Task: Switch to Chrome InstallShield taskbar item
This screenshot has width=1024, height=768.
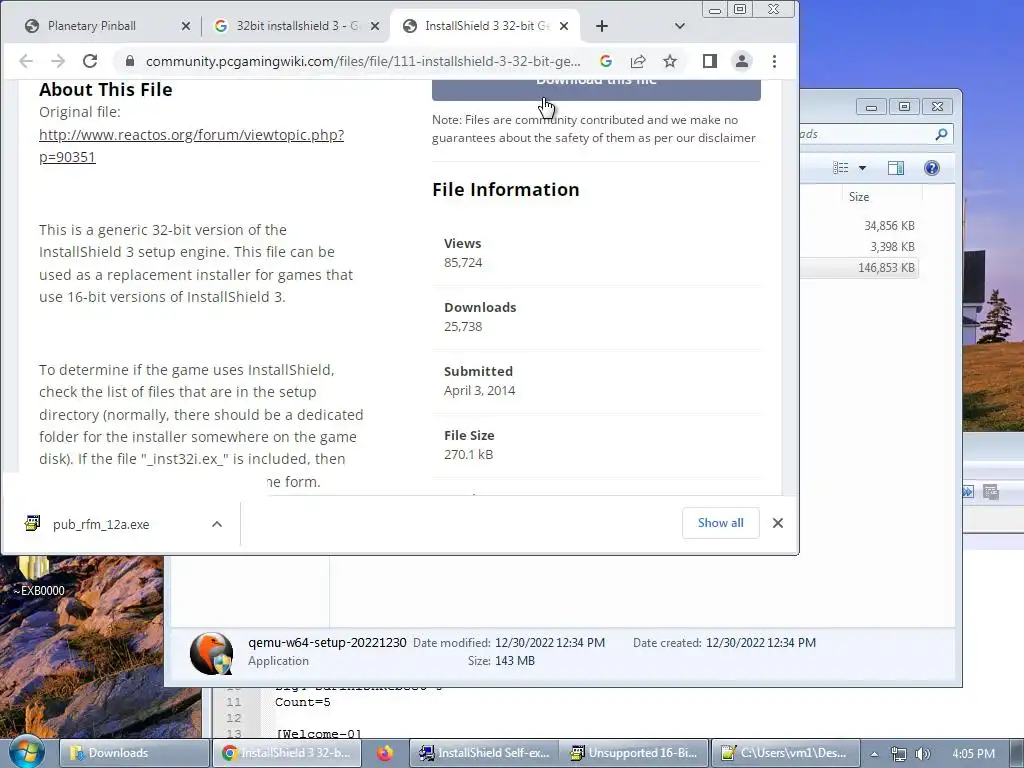Action: pos(286,753)
